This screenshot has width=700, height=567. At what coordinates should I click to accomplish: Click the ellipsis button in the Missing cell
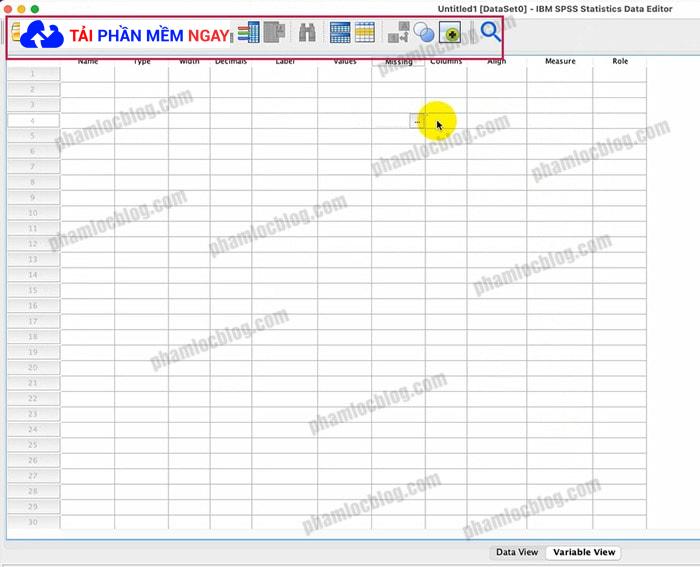[x=417, y=121]
